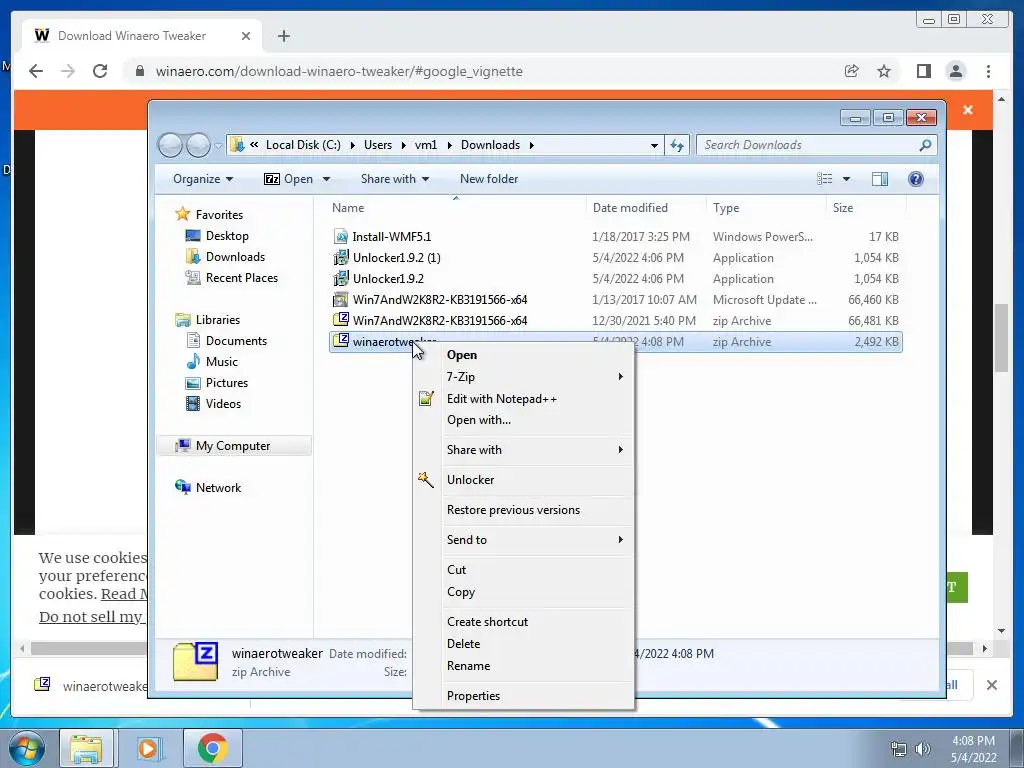Open the Documents library
1024x768 pixels.
point(236,341)
